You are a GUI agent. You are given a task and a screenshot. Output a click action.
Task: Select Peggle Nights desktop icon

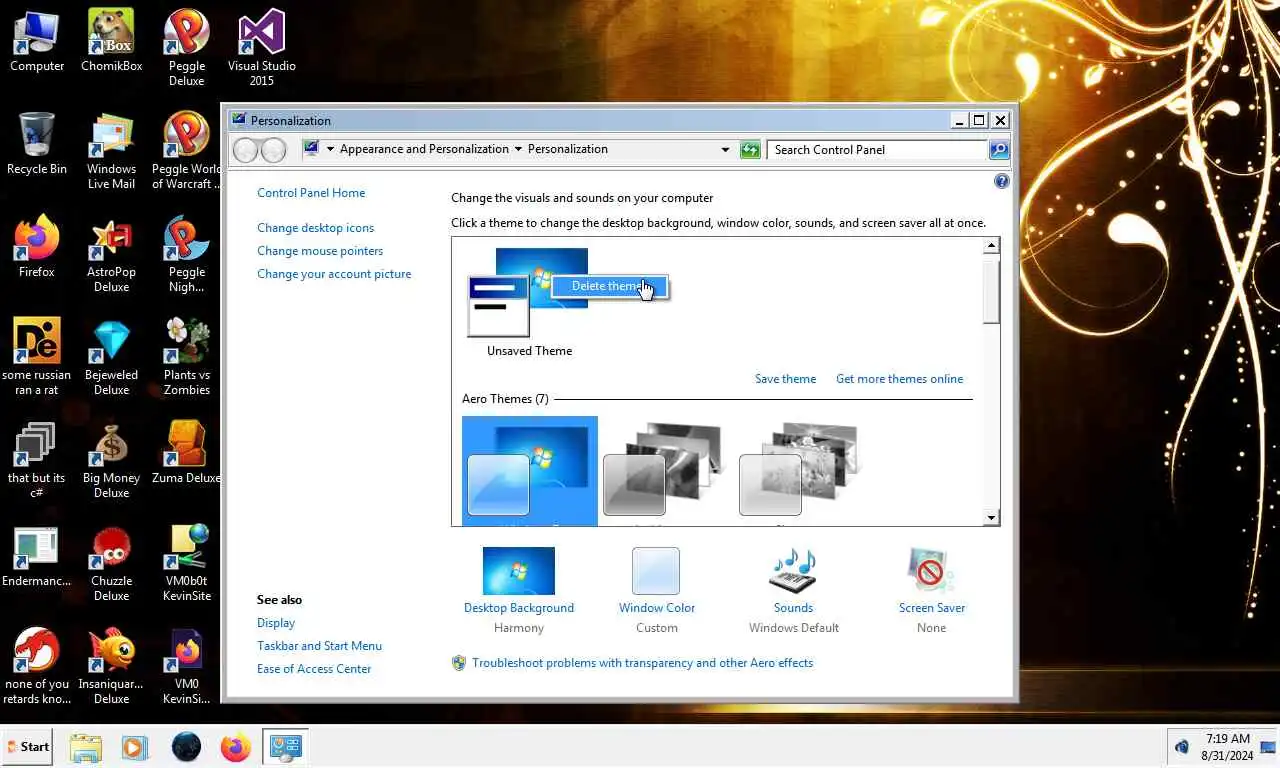[186, 254]
